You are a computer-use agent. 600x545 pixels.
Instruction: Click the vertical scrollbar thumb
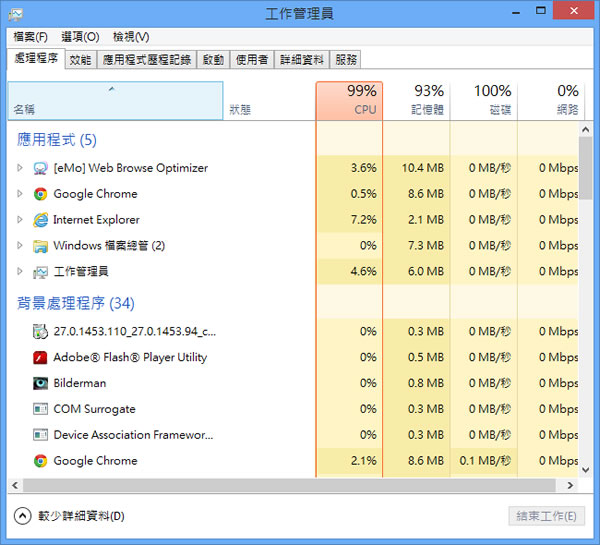585,168
